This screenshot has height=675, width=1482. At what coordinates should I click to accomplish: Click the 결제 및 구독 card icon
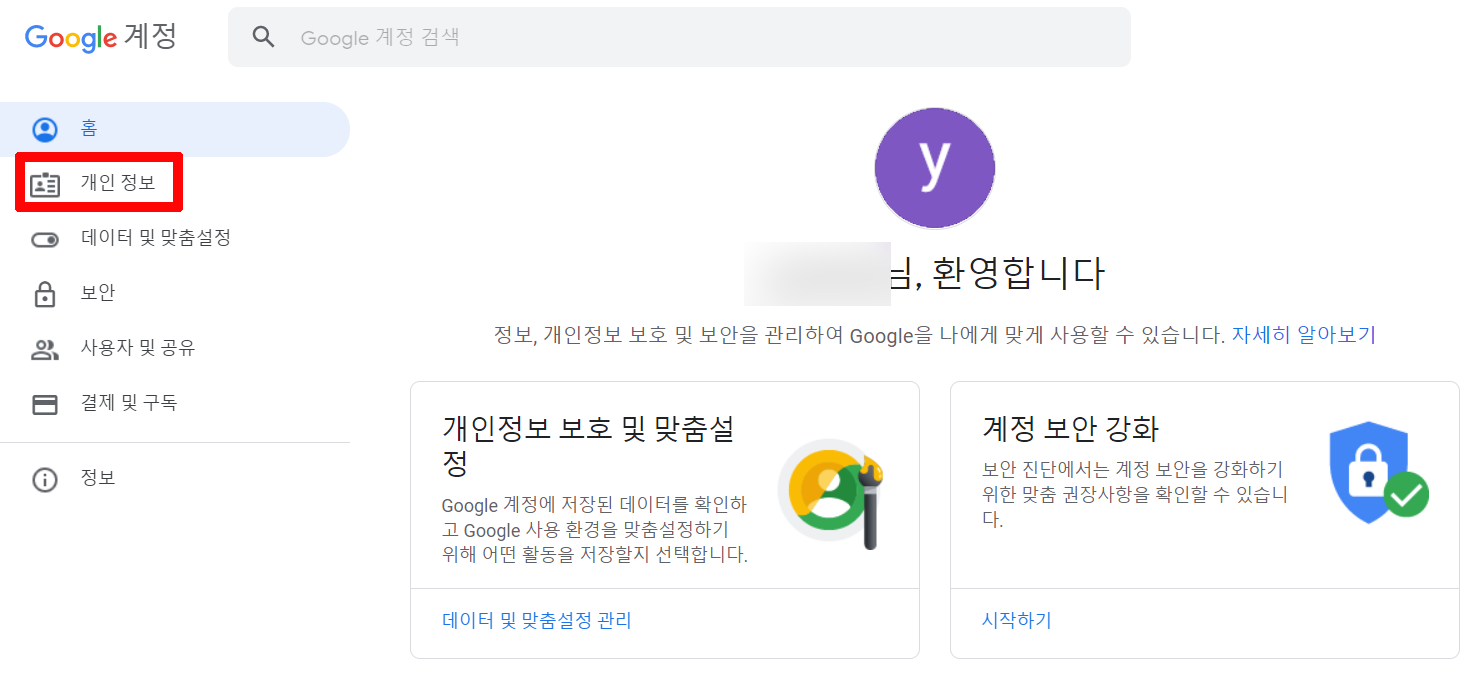[45, 404]
